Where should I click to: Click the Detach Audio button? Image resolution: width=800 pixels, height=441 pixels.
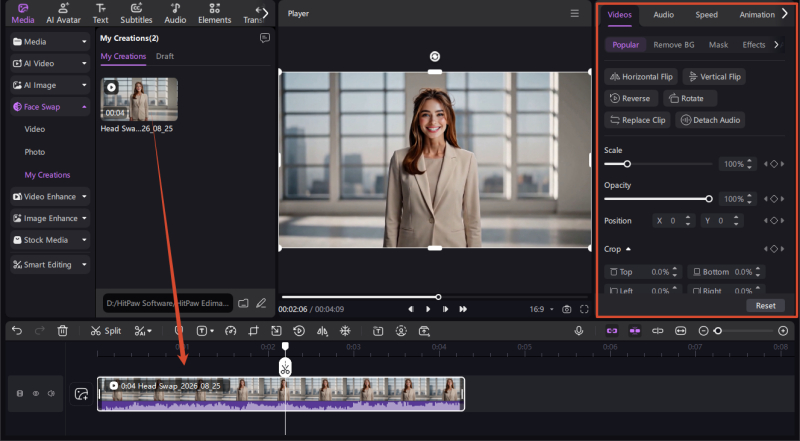pos(710,120)
